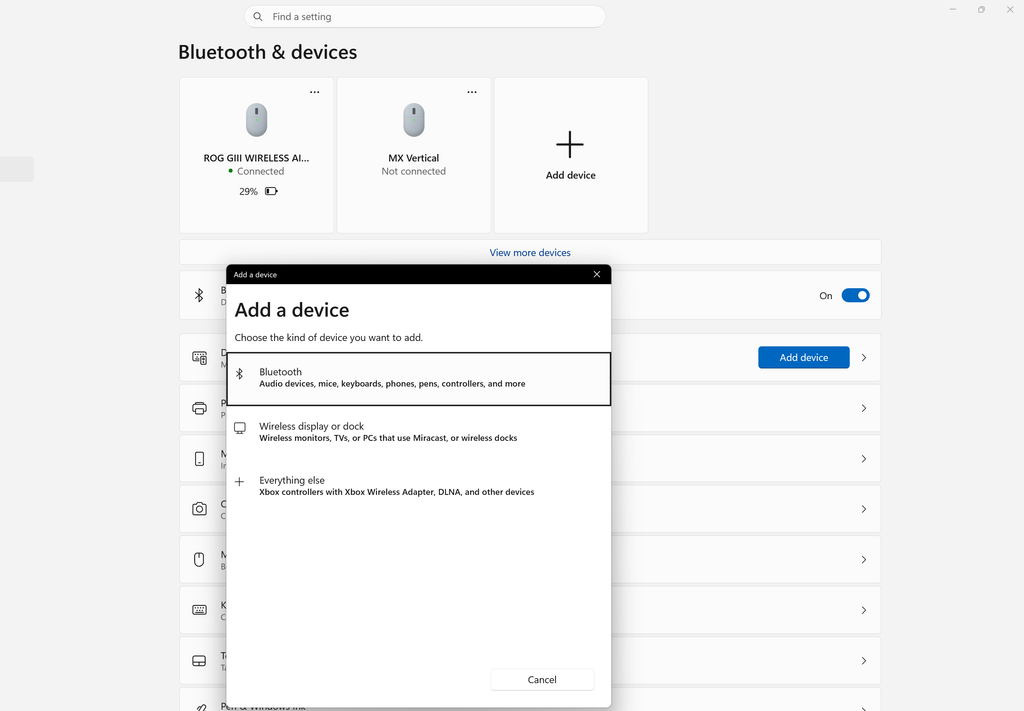Click the "Bluetooth & devices" page heading
Viewport: 1024px width, 711px height.
coord(268,52)
